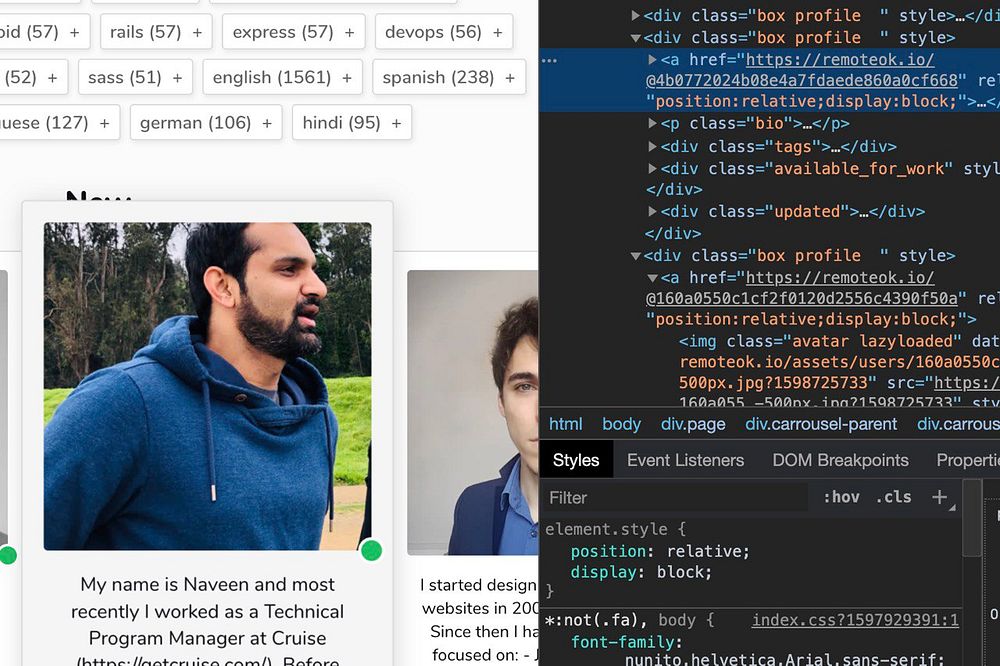1000x666 pixels.
Task: Select body in the breadcrumb bar
Action: [x=621, y=424]
